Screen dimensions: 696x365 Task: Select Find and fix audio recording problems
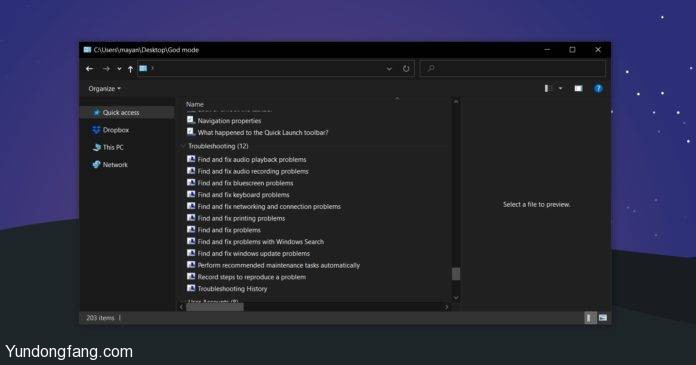[x=253, y=171]
